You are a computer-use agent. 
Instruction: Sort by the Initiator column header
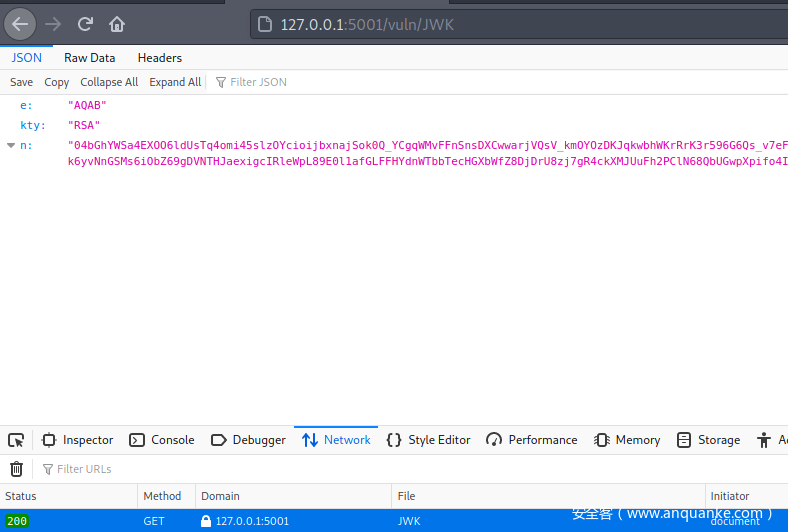click(x=747, y=496)
